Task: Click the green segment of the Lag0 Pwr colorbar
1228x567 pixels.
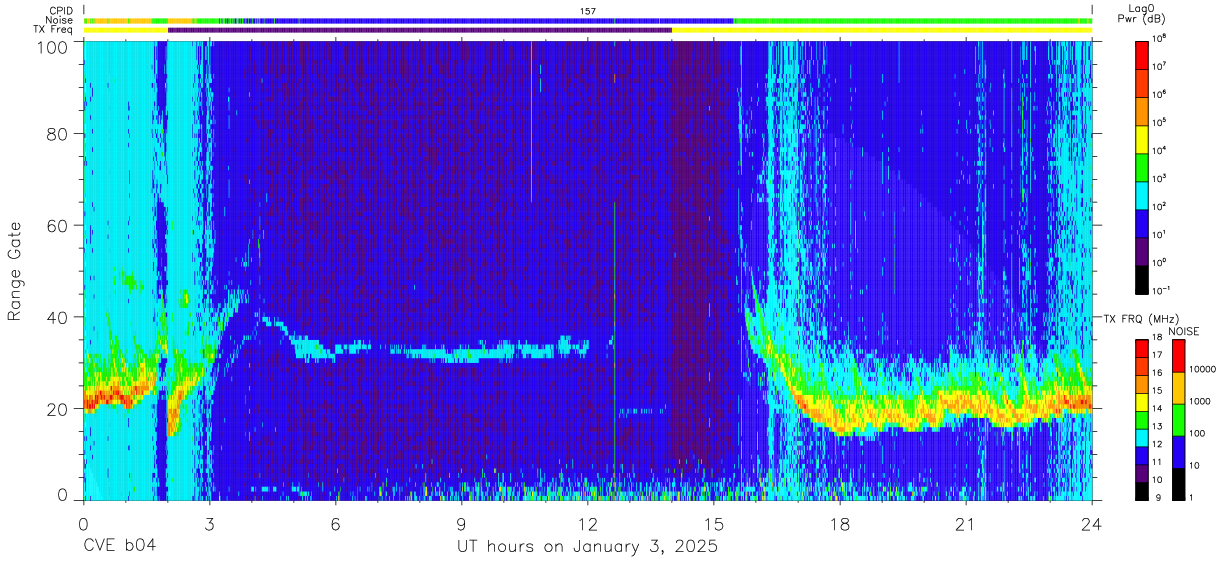Action: [1142, 166]
